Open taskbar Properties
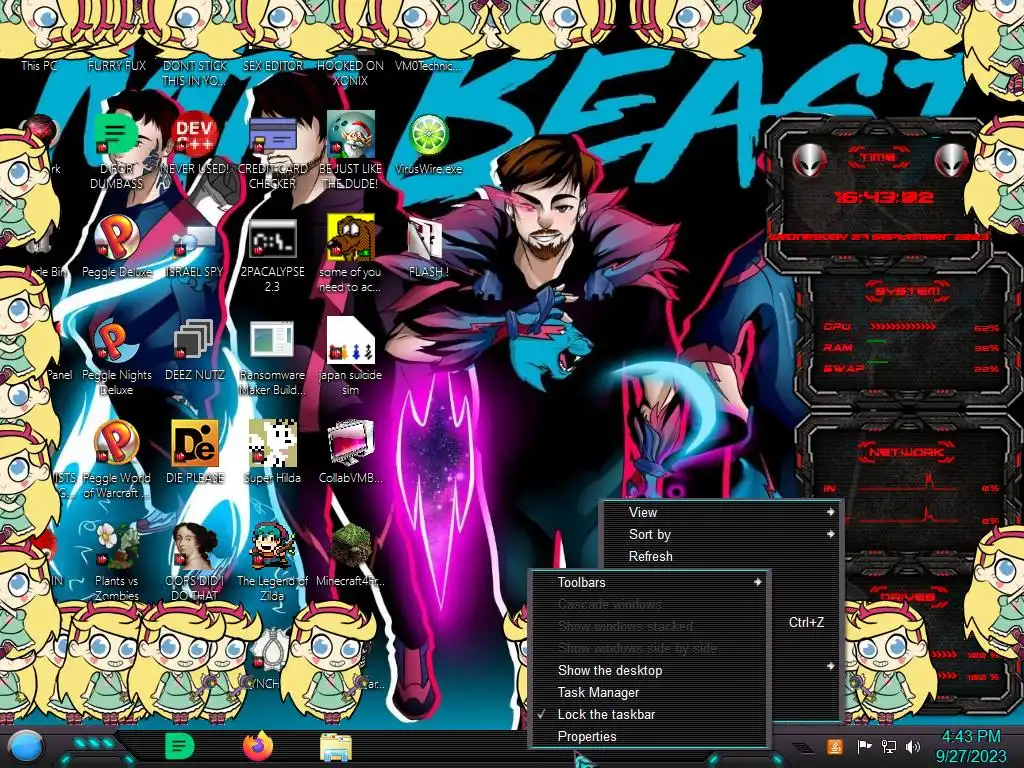This screenshot has height=768, width=1024. click(649, 736)
